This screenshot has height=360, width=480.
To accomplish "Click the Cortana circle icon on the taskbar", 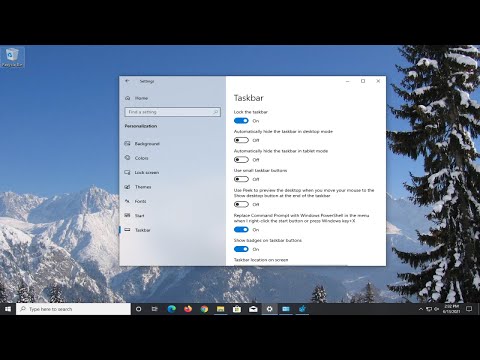I will (138, 309).
